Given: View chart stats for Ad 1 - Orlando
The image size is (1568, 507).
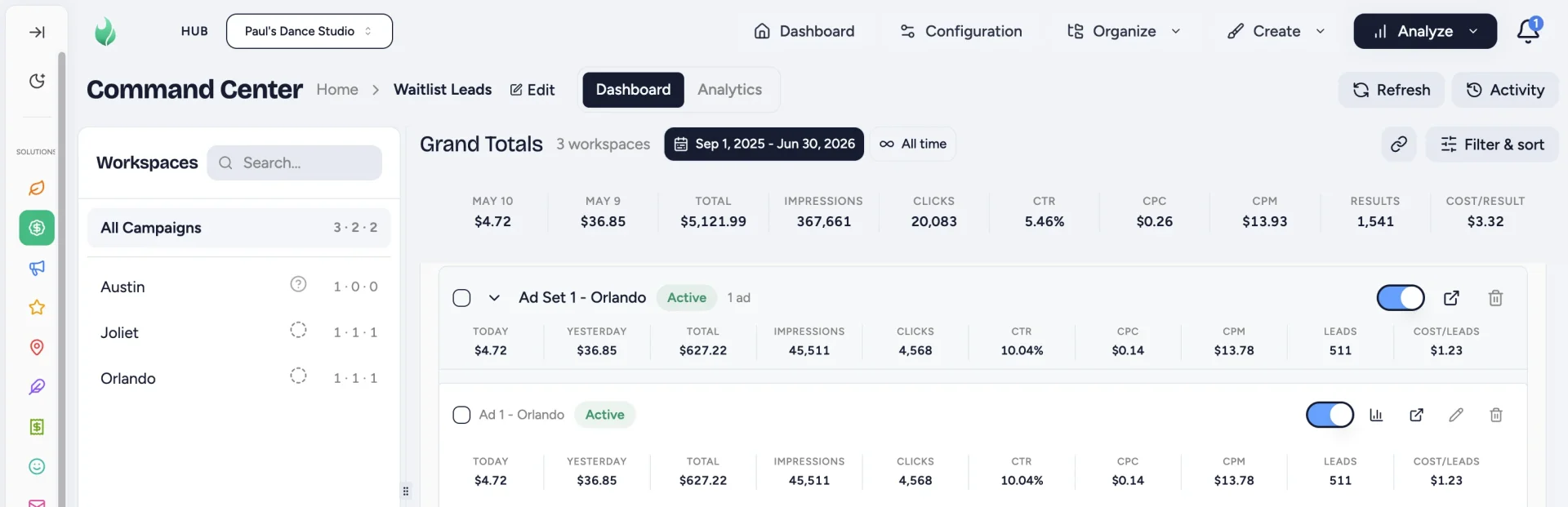Looking at the screenshot, I should pos(1376,415).
